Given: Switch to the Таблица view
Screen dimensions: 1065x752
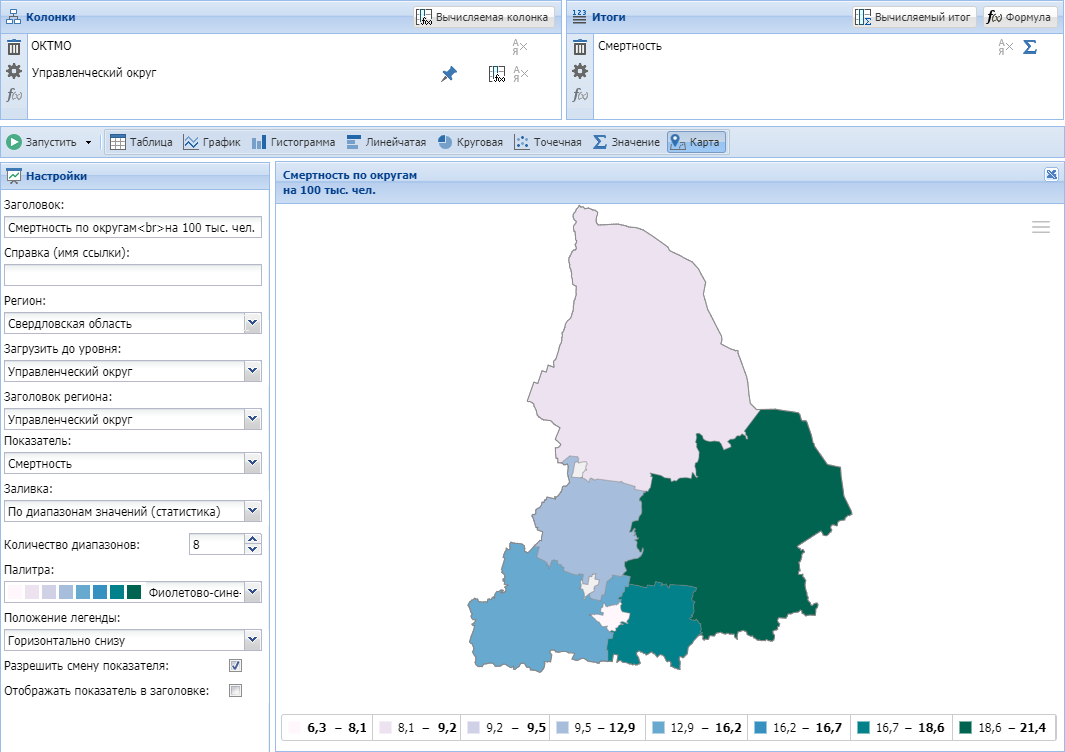Looking at the screenshot, I should click(141, 142).
